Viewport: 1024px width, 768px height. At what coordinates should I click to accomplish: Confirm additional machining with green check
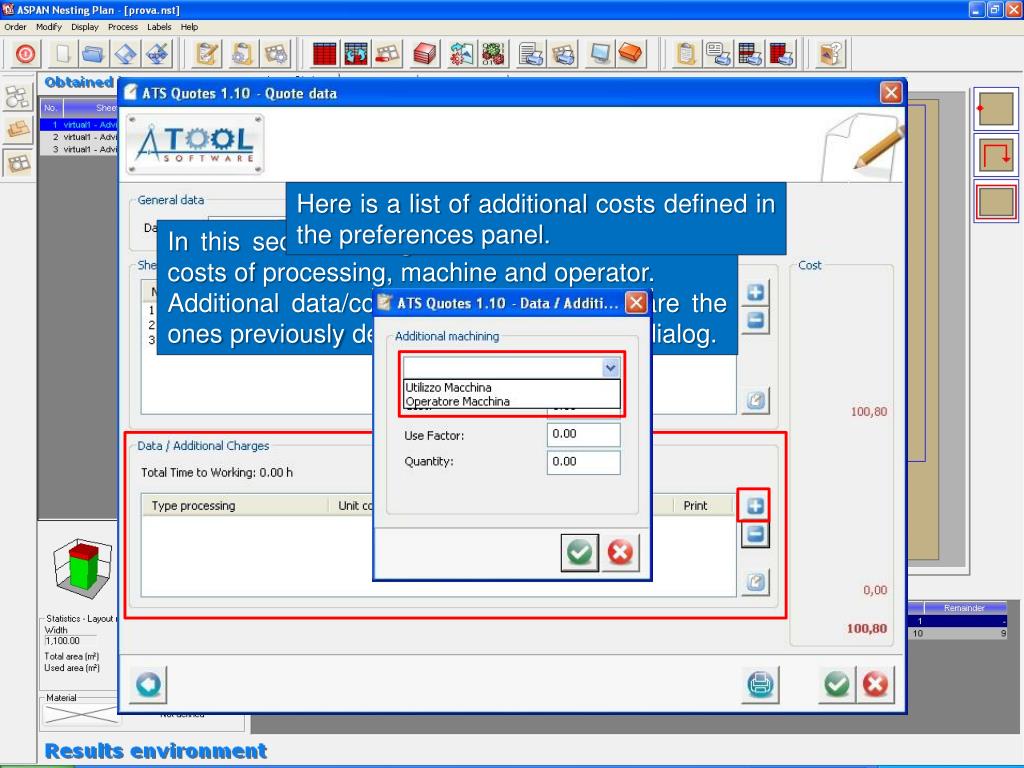580,552
